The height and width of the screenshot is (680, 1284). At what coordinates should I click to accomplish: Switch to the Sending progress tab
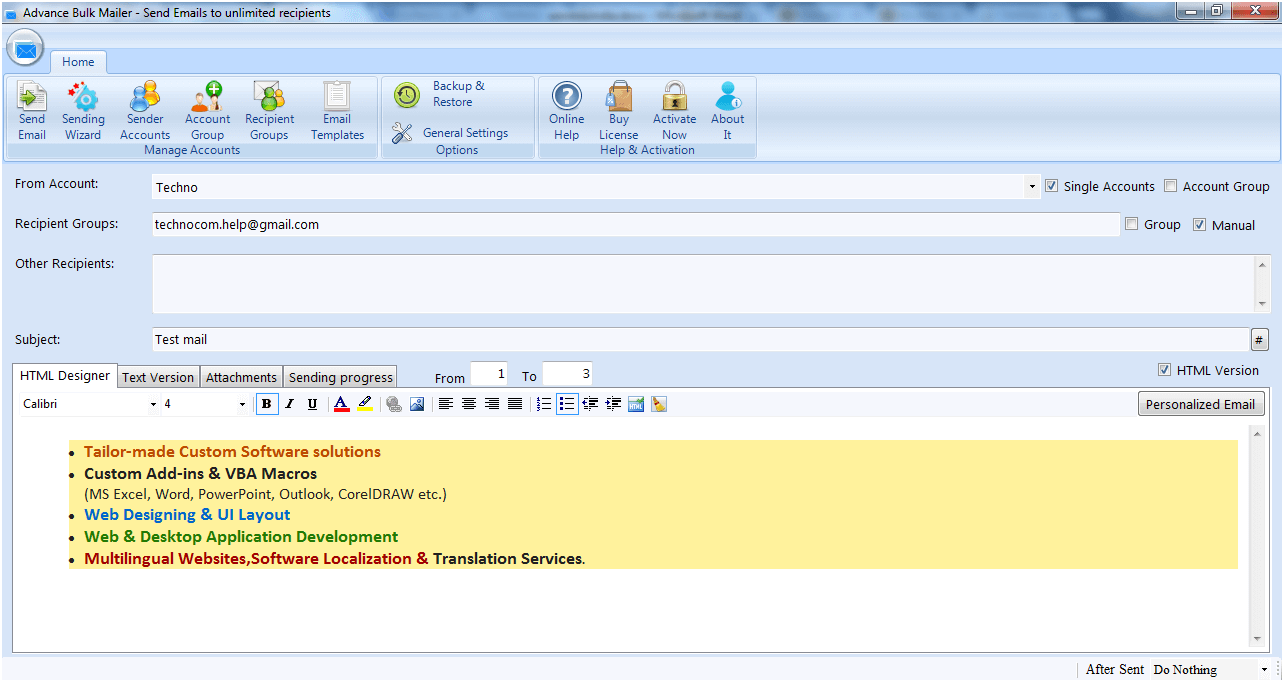point(340,377)
